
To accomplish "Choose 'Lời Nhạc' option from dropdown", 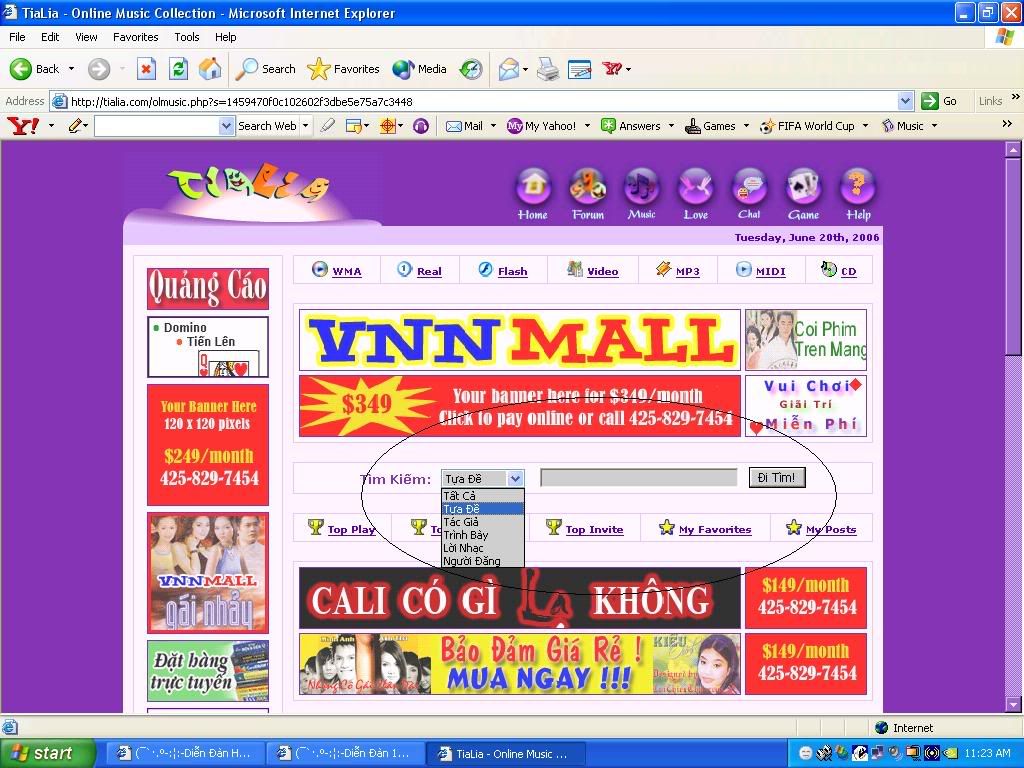I will [x=463, y=548].
